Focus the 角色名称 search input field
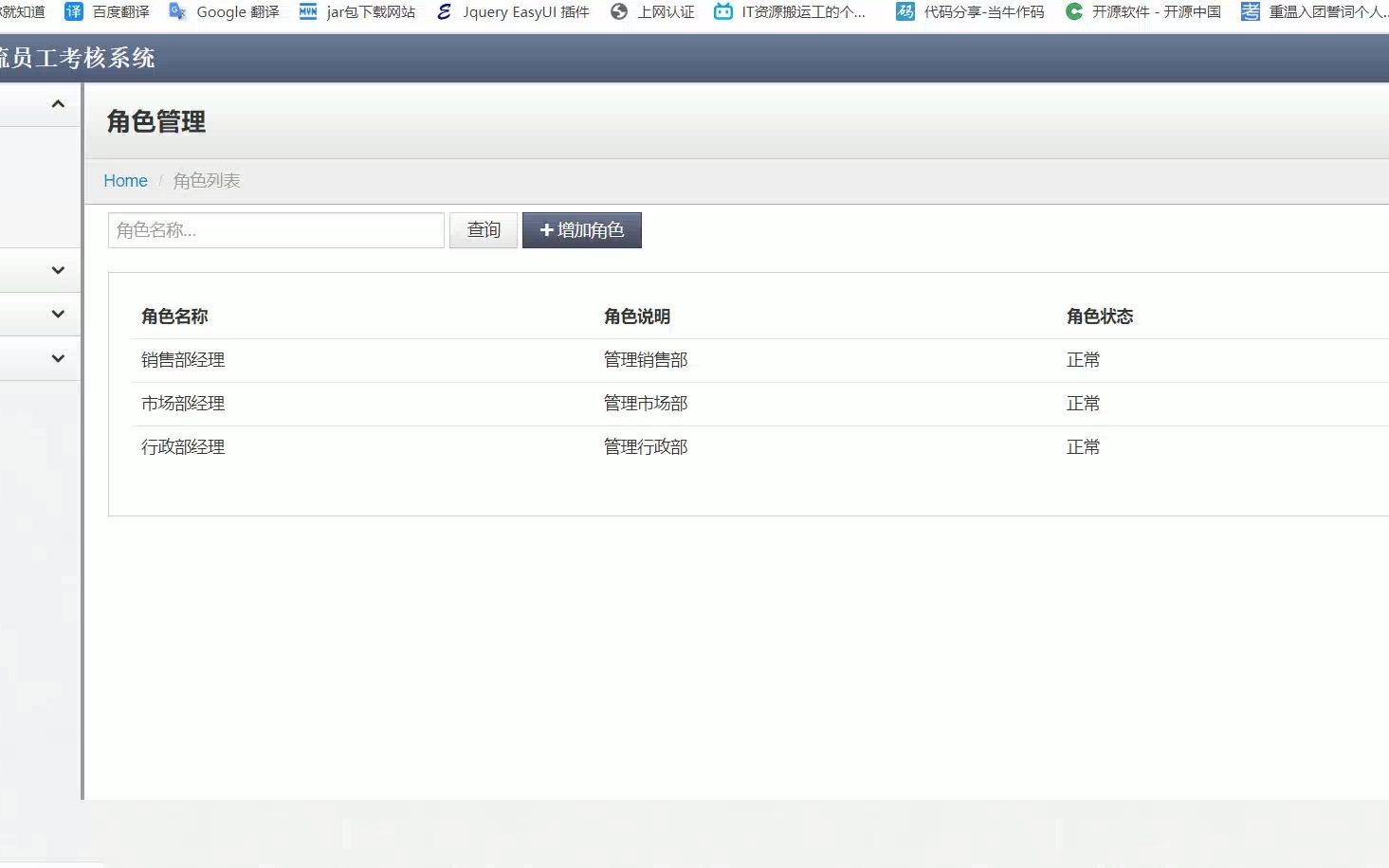 (276, 230)
